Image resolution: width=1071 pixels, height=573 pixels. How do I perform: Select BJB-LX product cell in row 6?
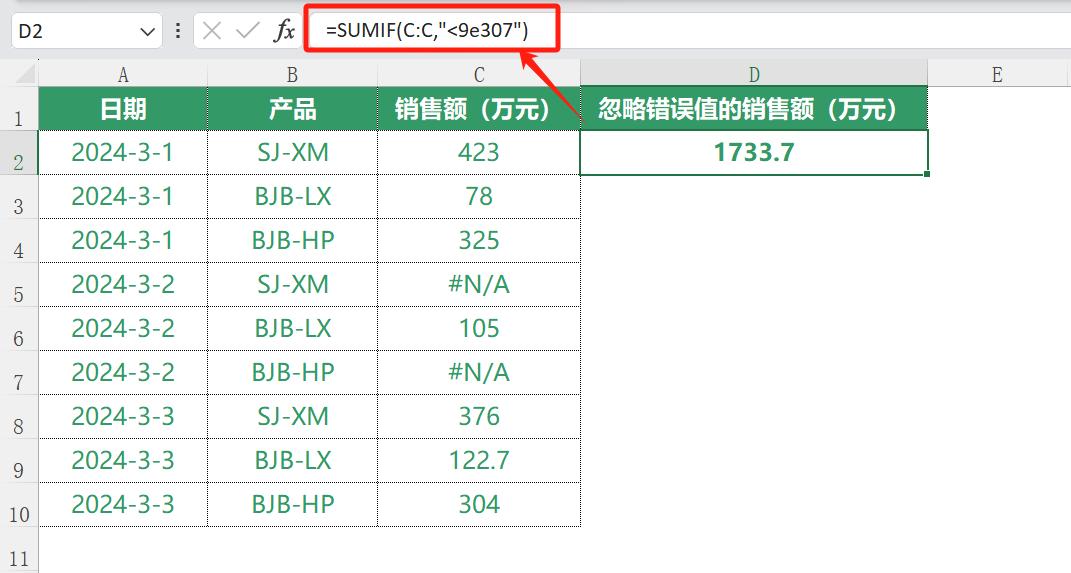coord(292,329)
